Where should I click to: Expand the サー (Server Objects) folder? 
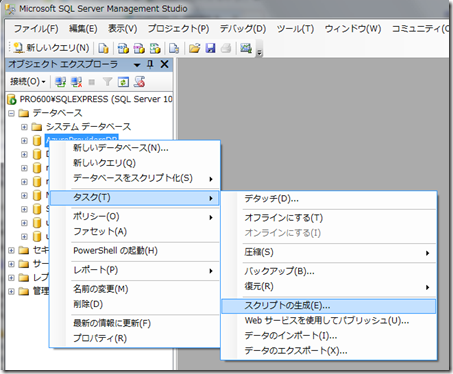click(x=11, y=264)
